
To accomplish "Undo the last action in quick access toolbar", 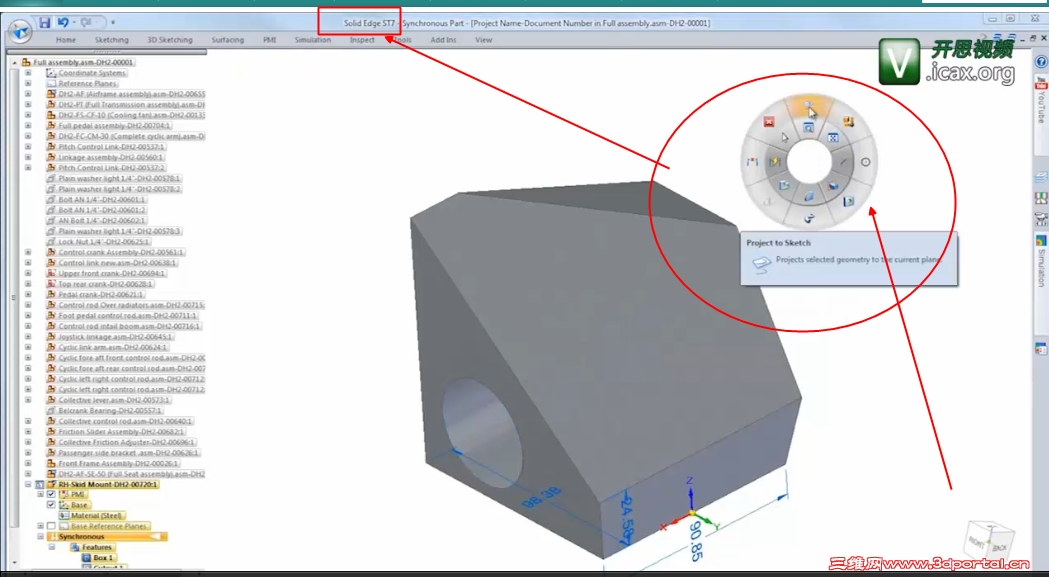I will 63,23.
